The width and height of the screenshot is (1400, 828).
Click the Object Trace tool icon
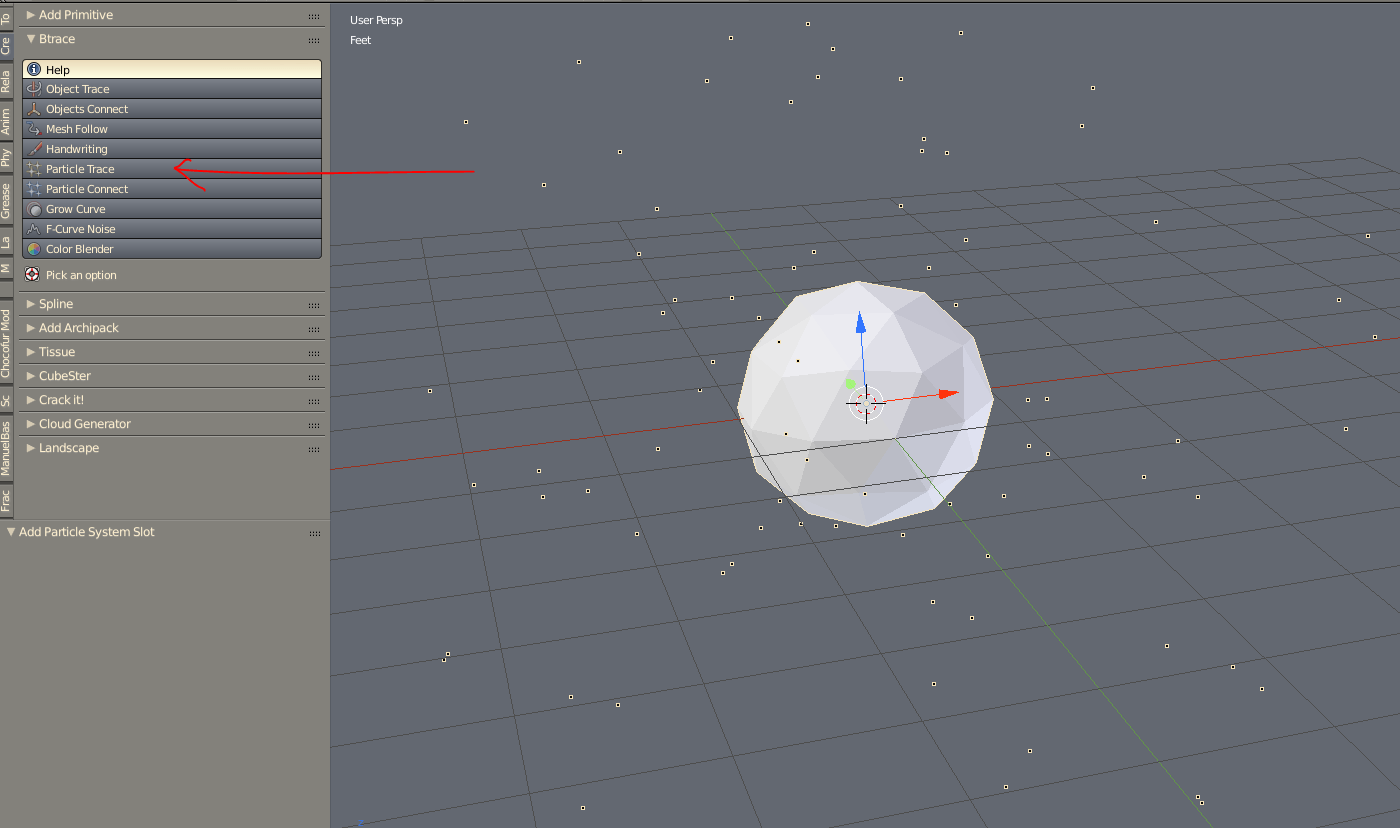tap(35, 89)
